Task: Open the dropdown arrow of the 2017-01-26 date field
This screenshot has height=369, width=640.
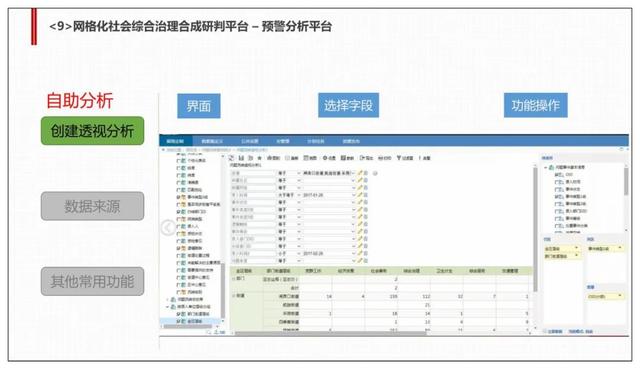Action: click(x=353, y=195)
